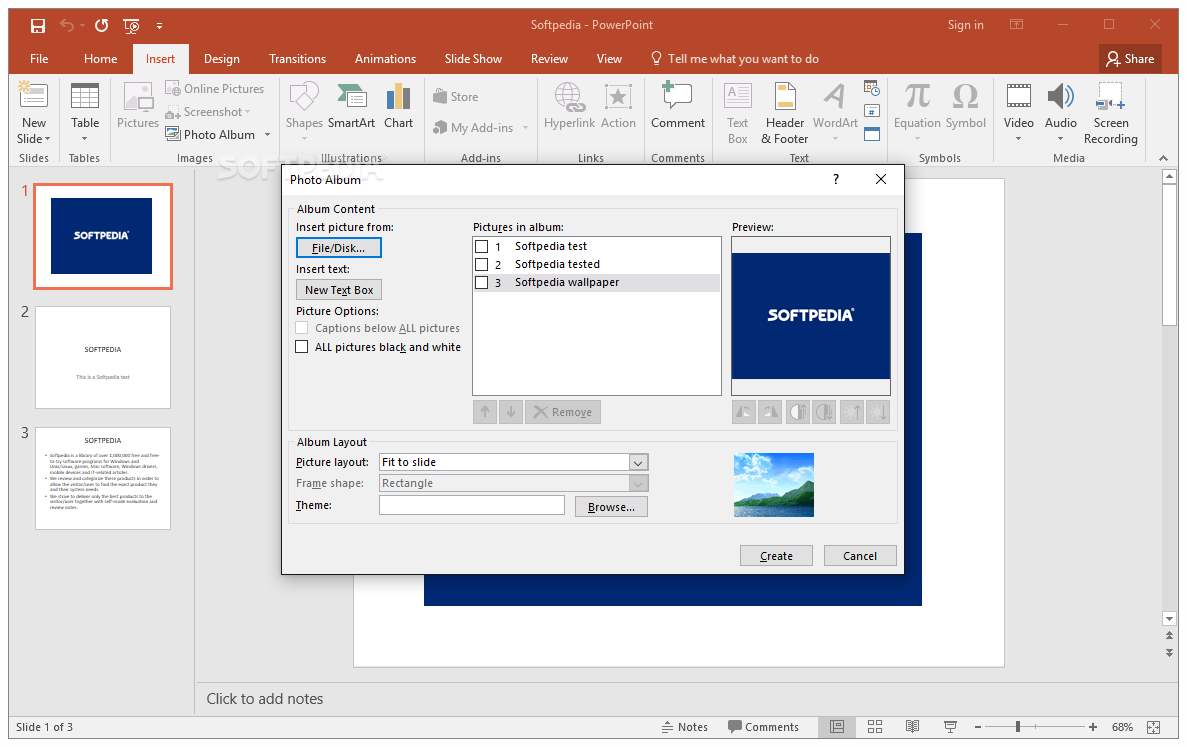Click the Theme text field
1187x747 pixels.
tap(472, 506)
